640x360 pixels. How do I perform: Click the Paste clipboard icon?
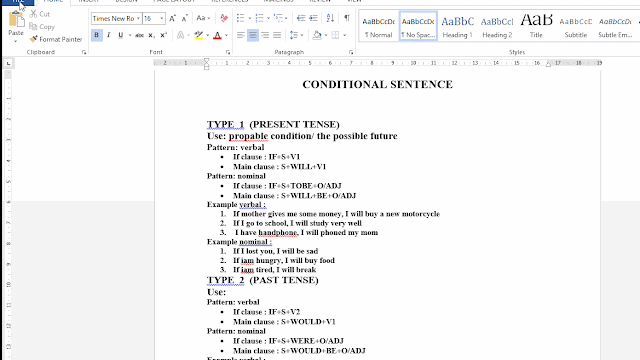pyautogui.click(x=16, y=19)
